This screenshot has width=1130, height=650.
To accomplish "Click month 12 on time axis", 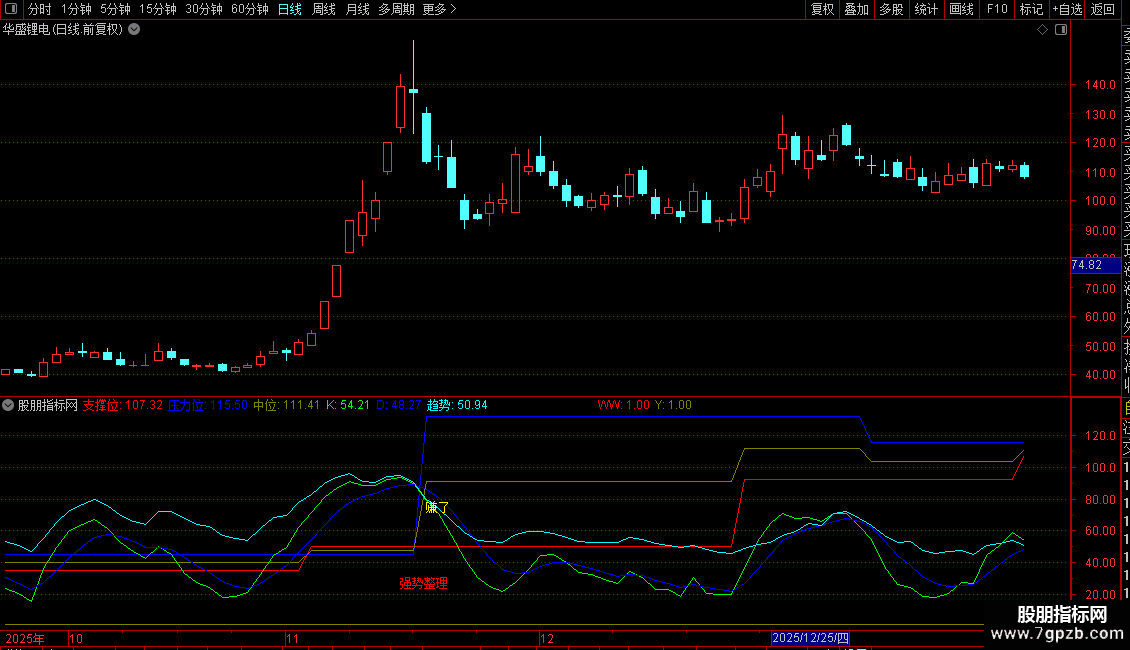I will click(x=546, y=638).
